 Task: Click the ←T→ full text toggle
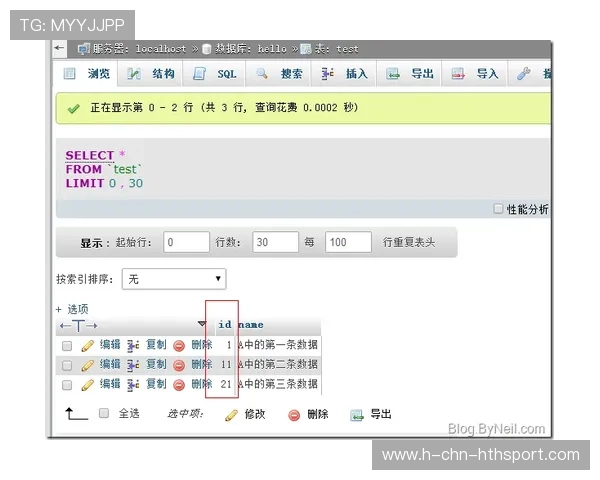click(78, 326)
